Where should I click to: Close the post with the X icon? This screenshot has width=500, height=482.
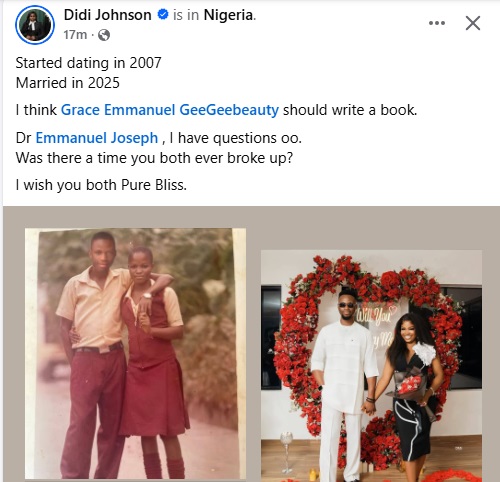click(x=473, y=23)
